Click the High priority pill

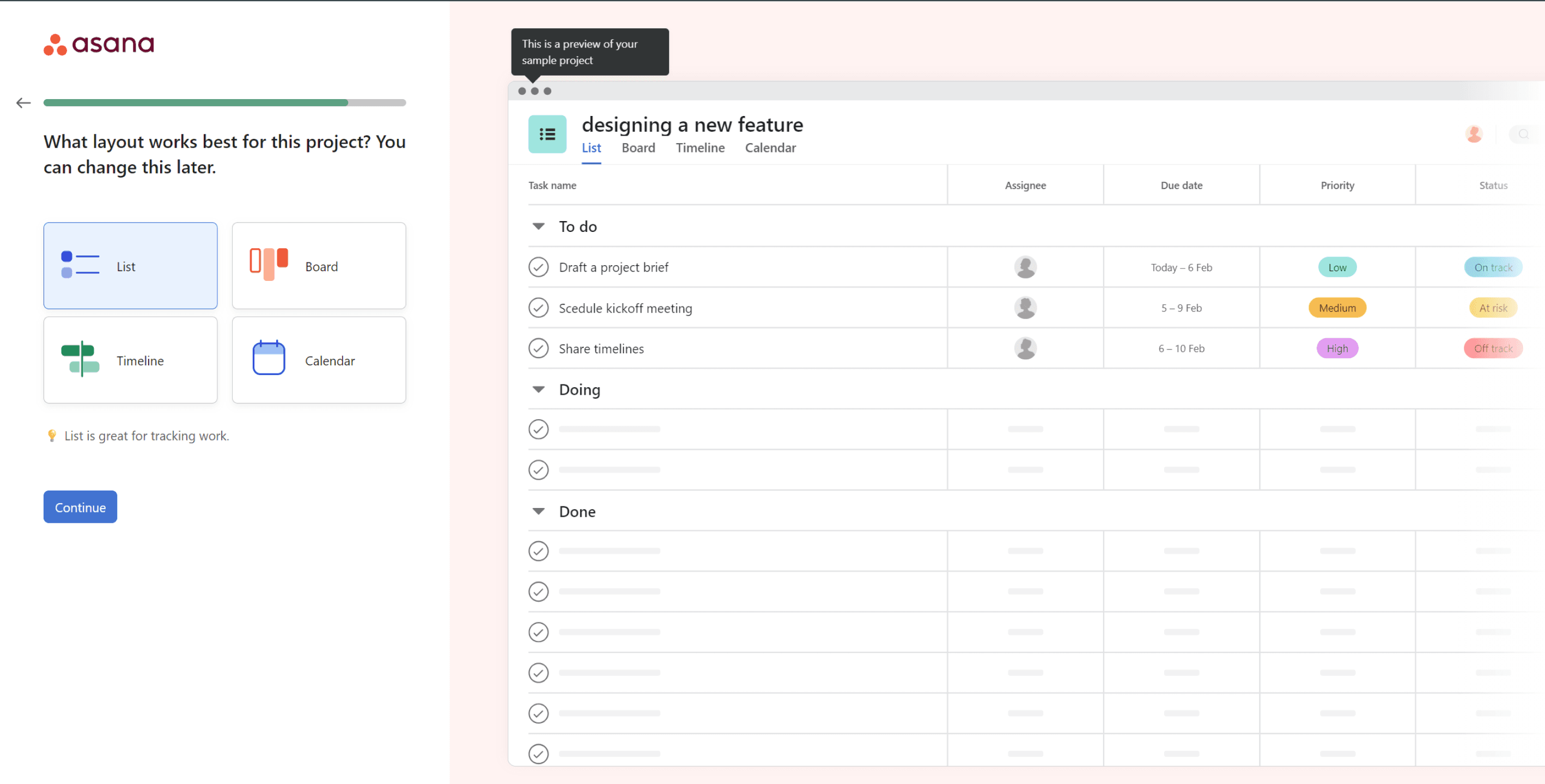click(x=1336, y=348)
